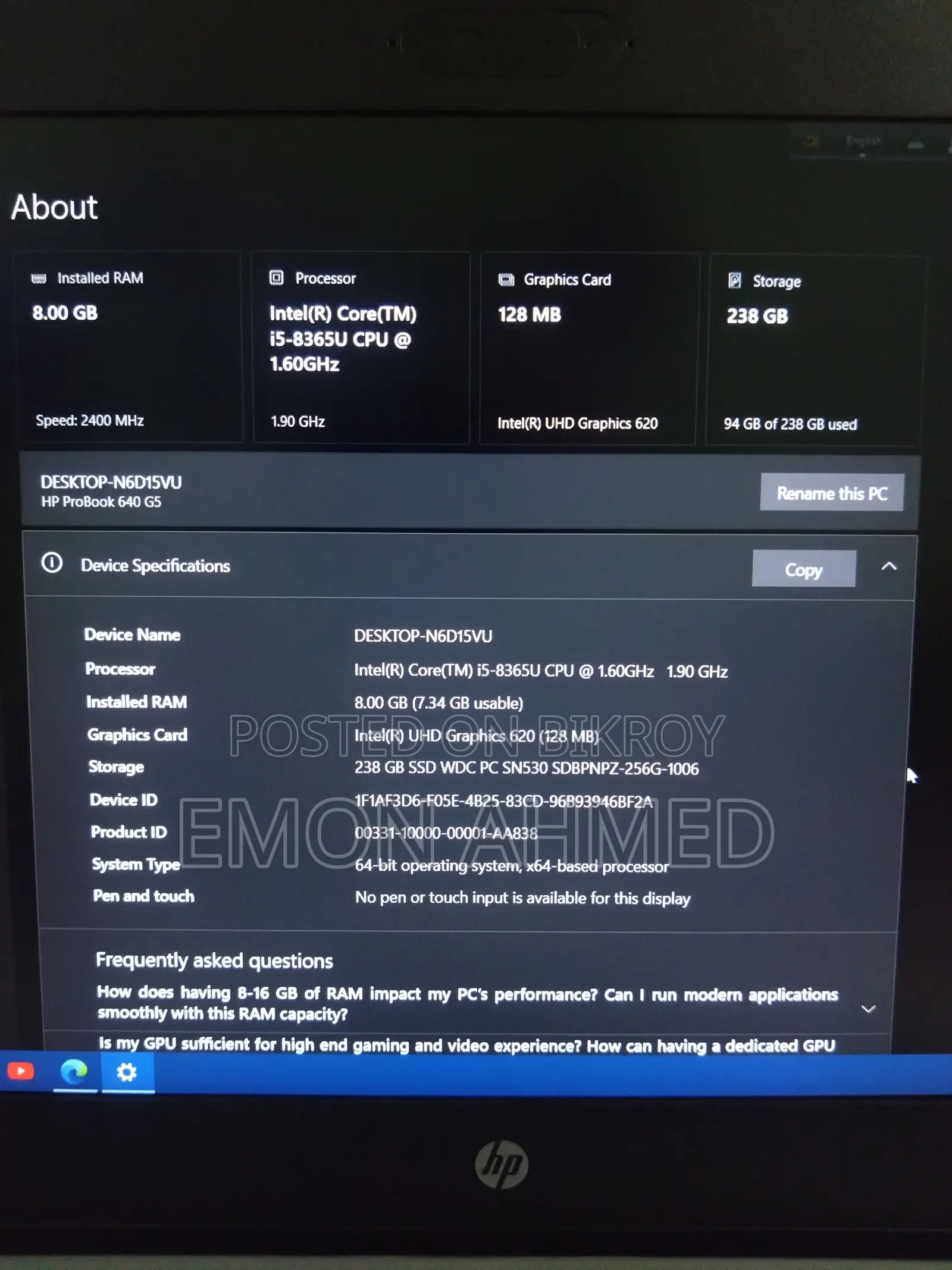Click the 128 MB graphics memory value
Image resolution: width=952 pixels, height=1270 pixels.
tap(530, 315)
